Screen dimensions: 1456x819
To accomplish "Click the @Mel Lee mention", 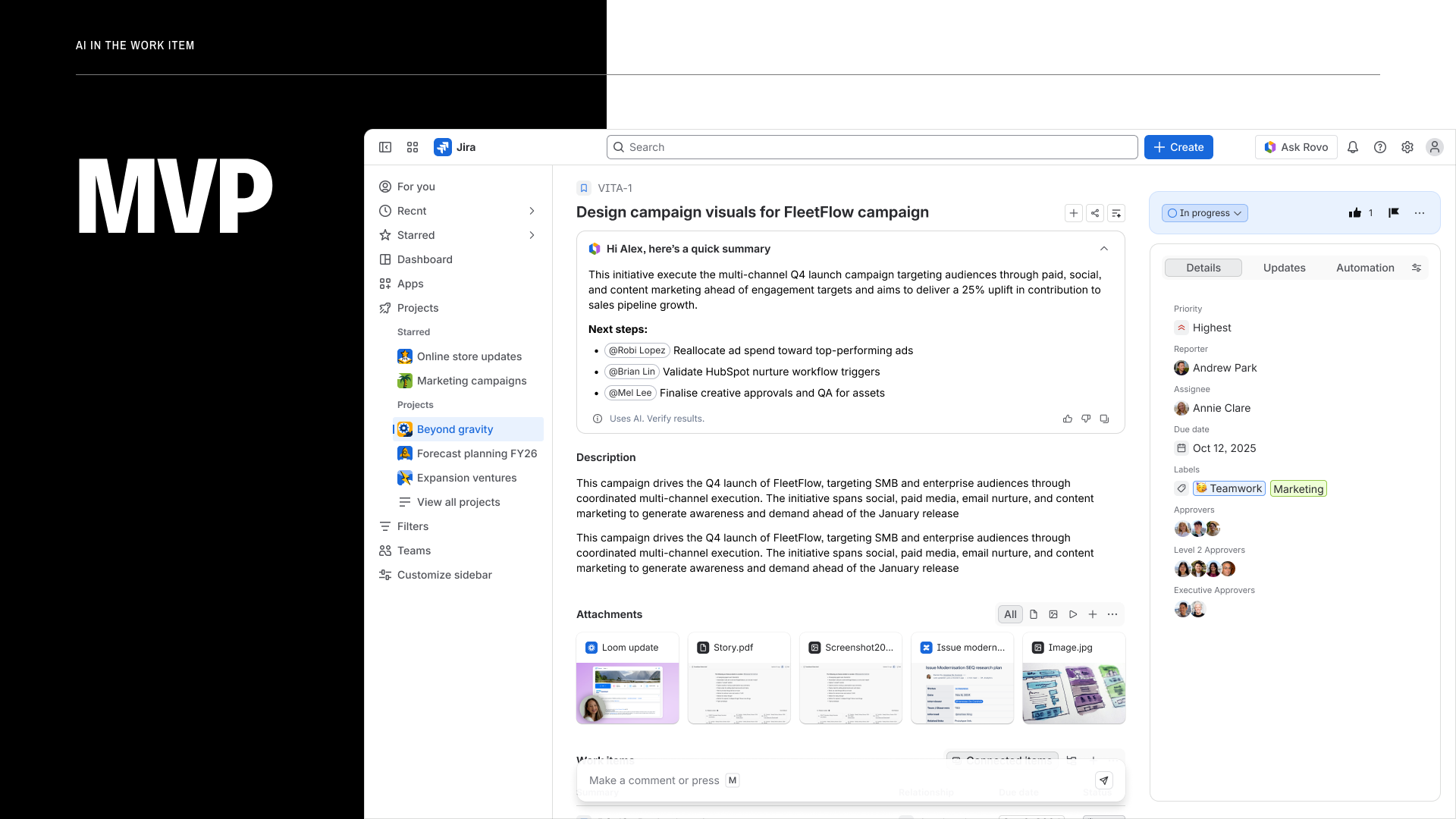I will tap(630, 393).
